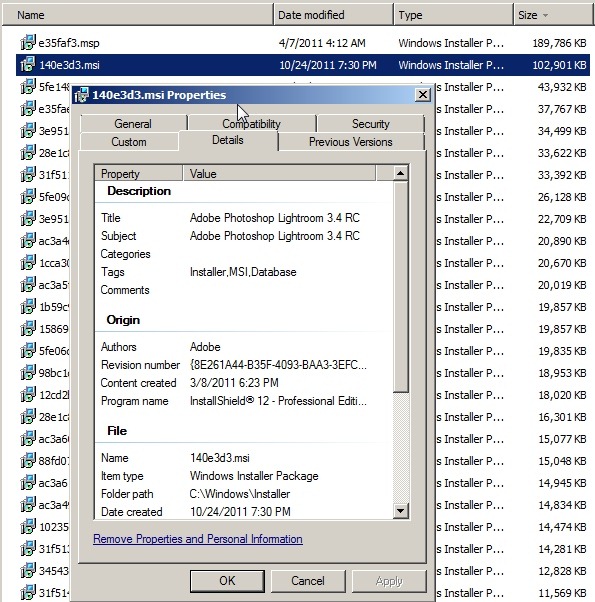
Task: Select the file icon of the 33,622 KB row
Action: [28, 152]
